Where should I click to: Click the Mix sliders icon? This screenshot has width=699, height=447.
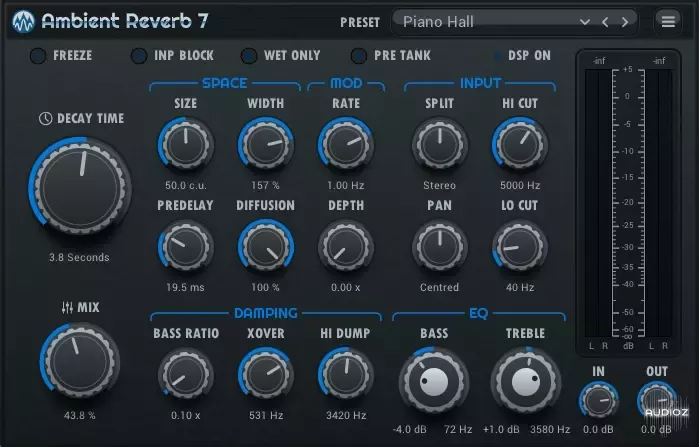coord(67,308)
